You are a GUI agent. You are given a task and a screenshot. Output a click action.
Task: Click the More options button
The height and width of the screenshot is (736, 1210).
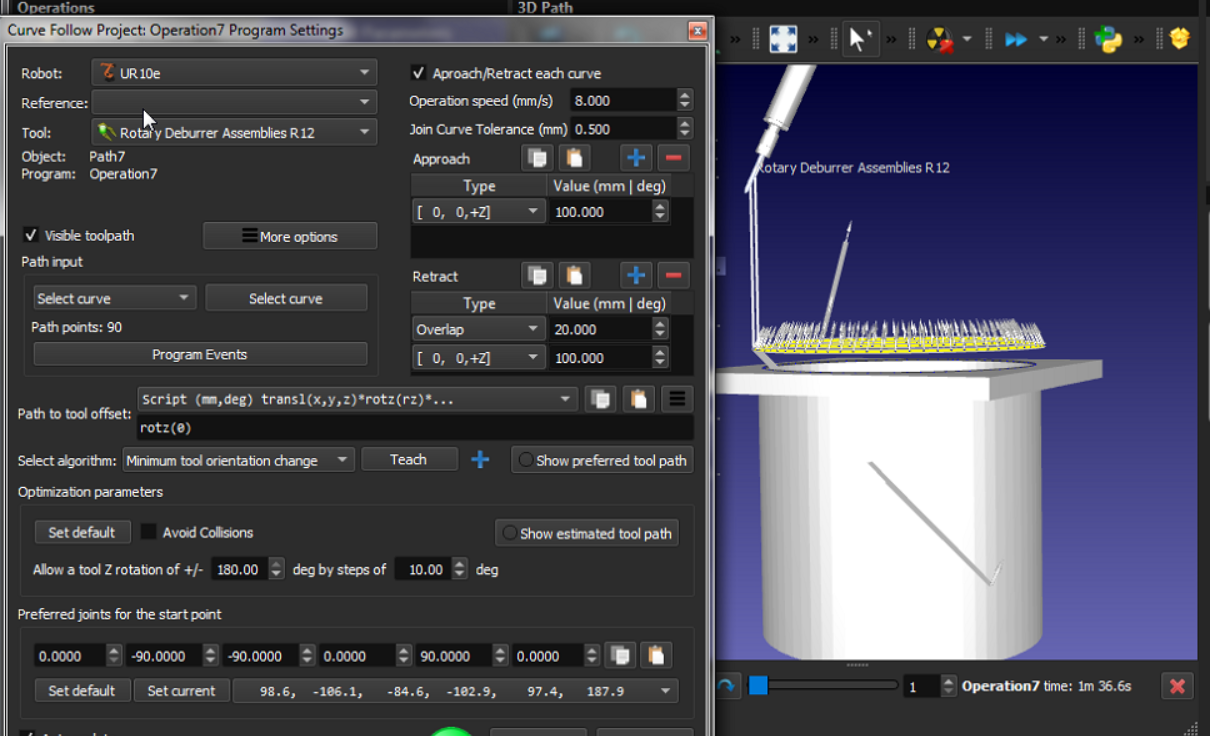coord(290,236)
